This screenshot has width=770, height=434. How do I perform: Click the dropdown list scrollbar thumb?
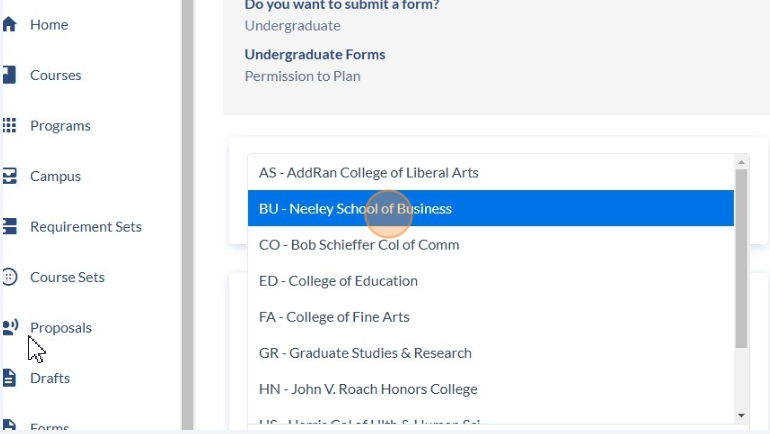click(741, 259)
